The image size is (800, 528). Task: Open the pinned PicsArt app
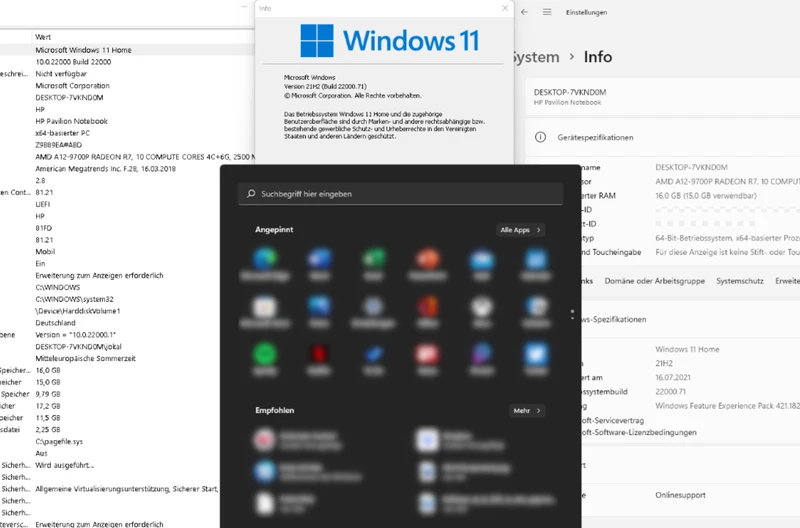pyautogui.click(x=482, y=359)
